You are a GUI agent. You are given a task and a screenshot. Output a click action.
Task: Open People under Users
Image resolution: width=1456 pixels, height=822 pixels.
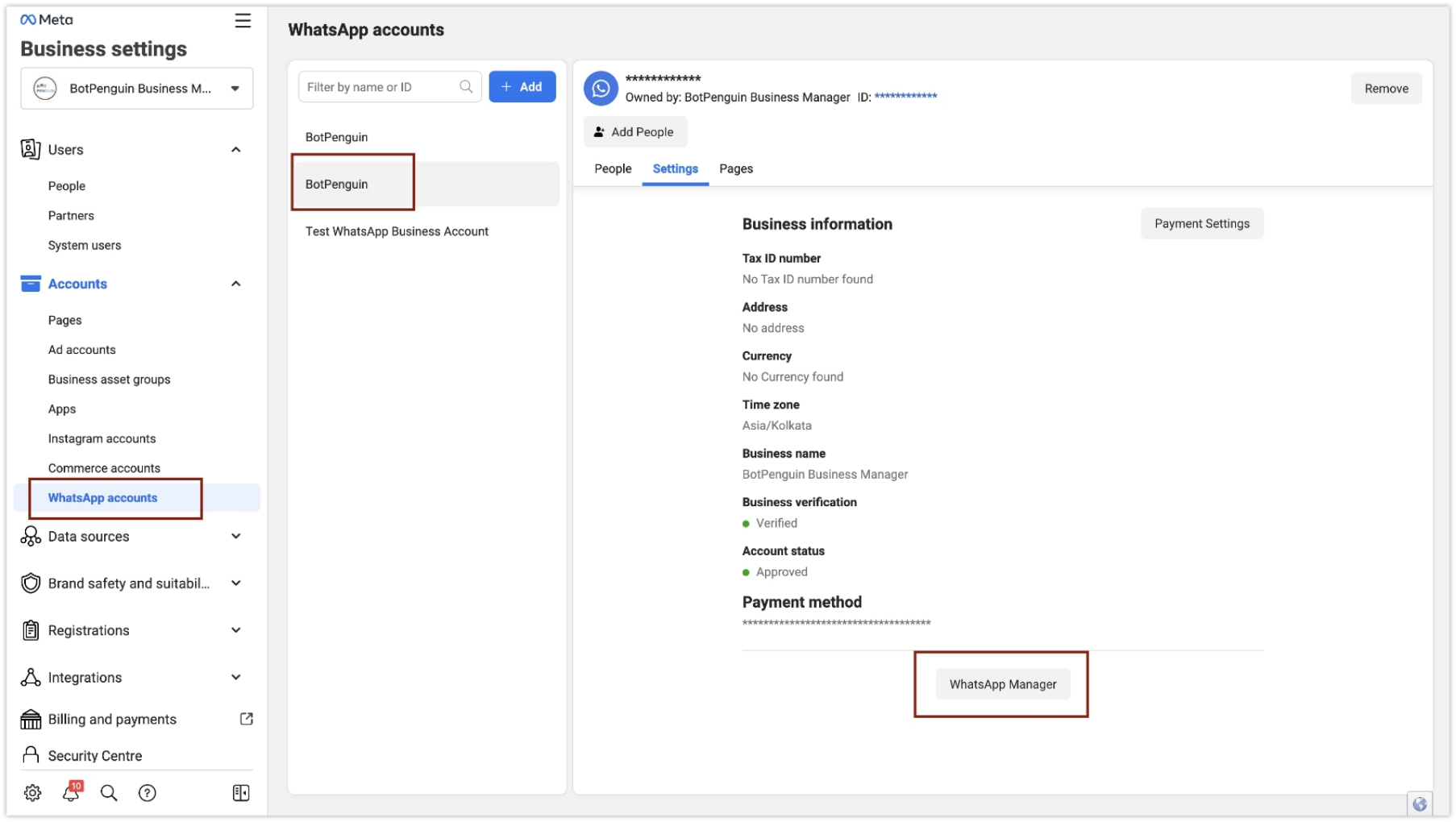67,186
